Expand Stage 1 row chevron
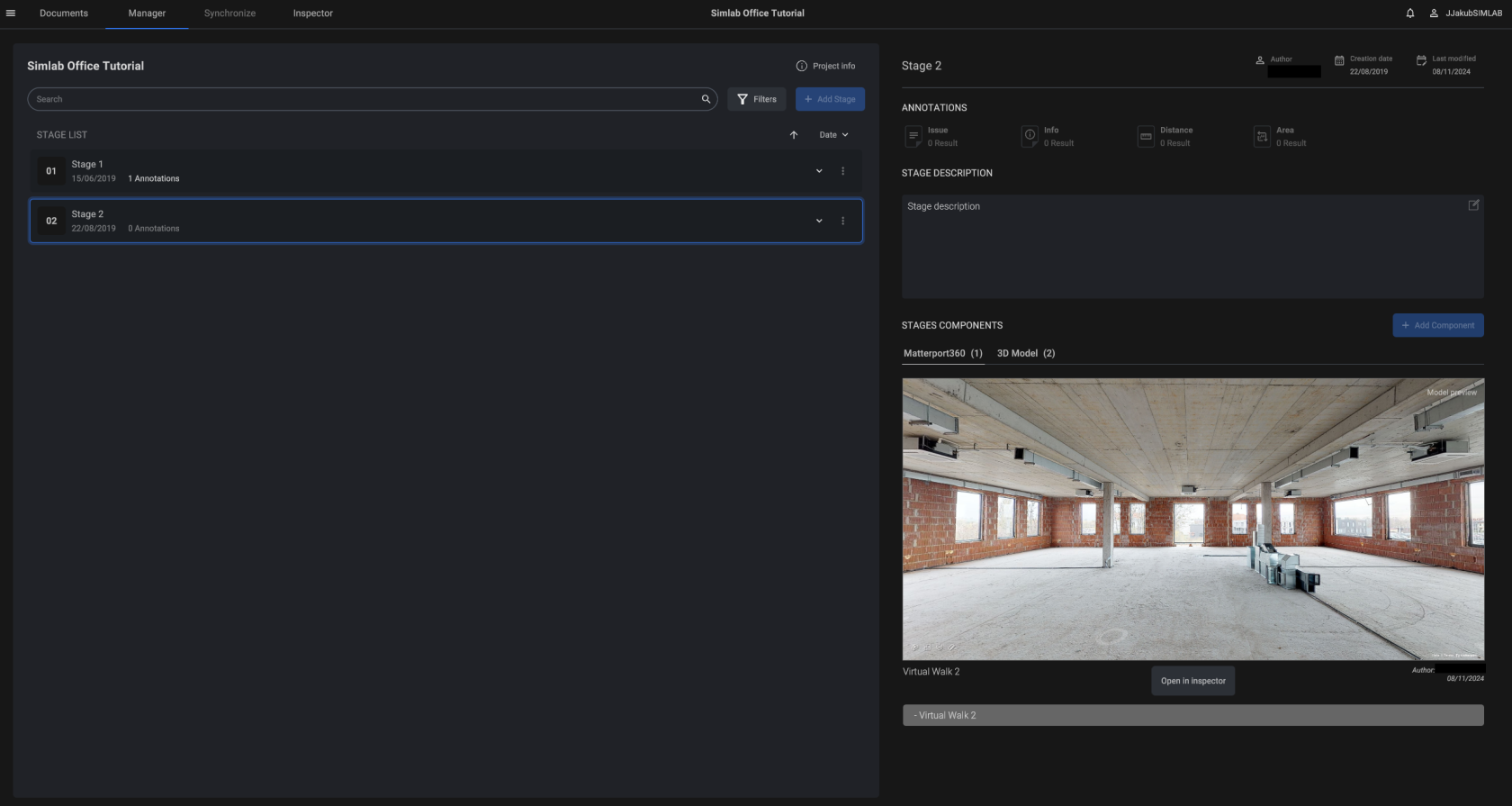 pos(819,171)
